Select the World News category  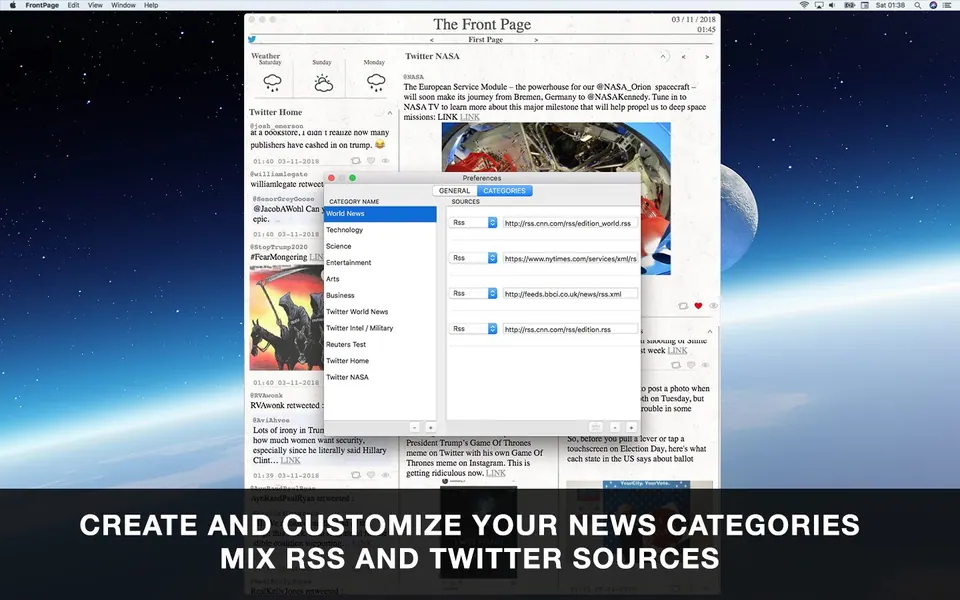pos(380,214)
